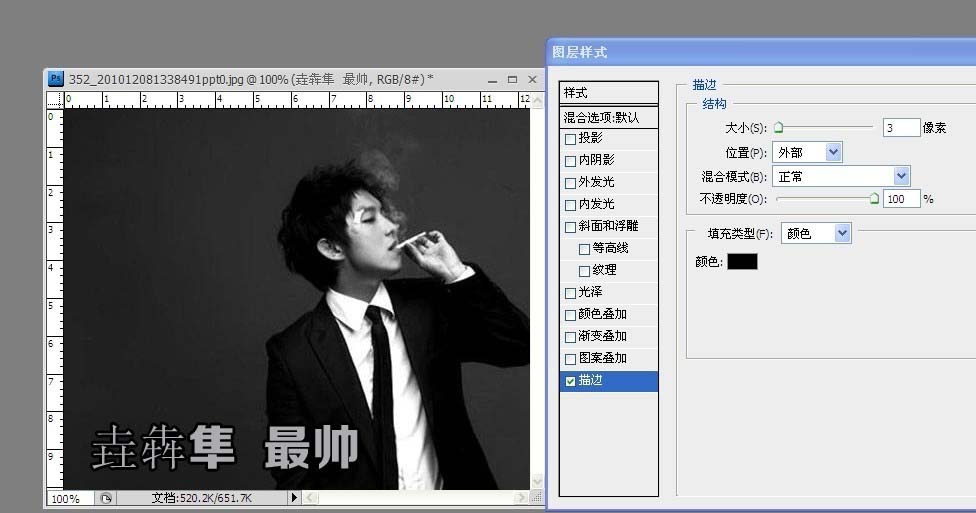976x513 pixels.
Task: Minimize the document window
Action: pos(492,80)
